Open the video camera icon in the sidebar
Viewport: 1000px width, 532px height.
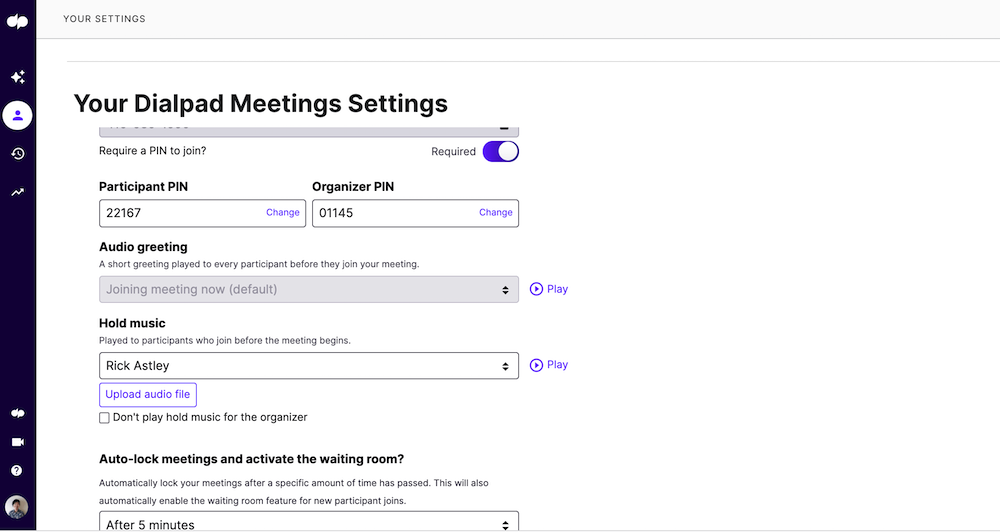(18, 442)
